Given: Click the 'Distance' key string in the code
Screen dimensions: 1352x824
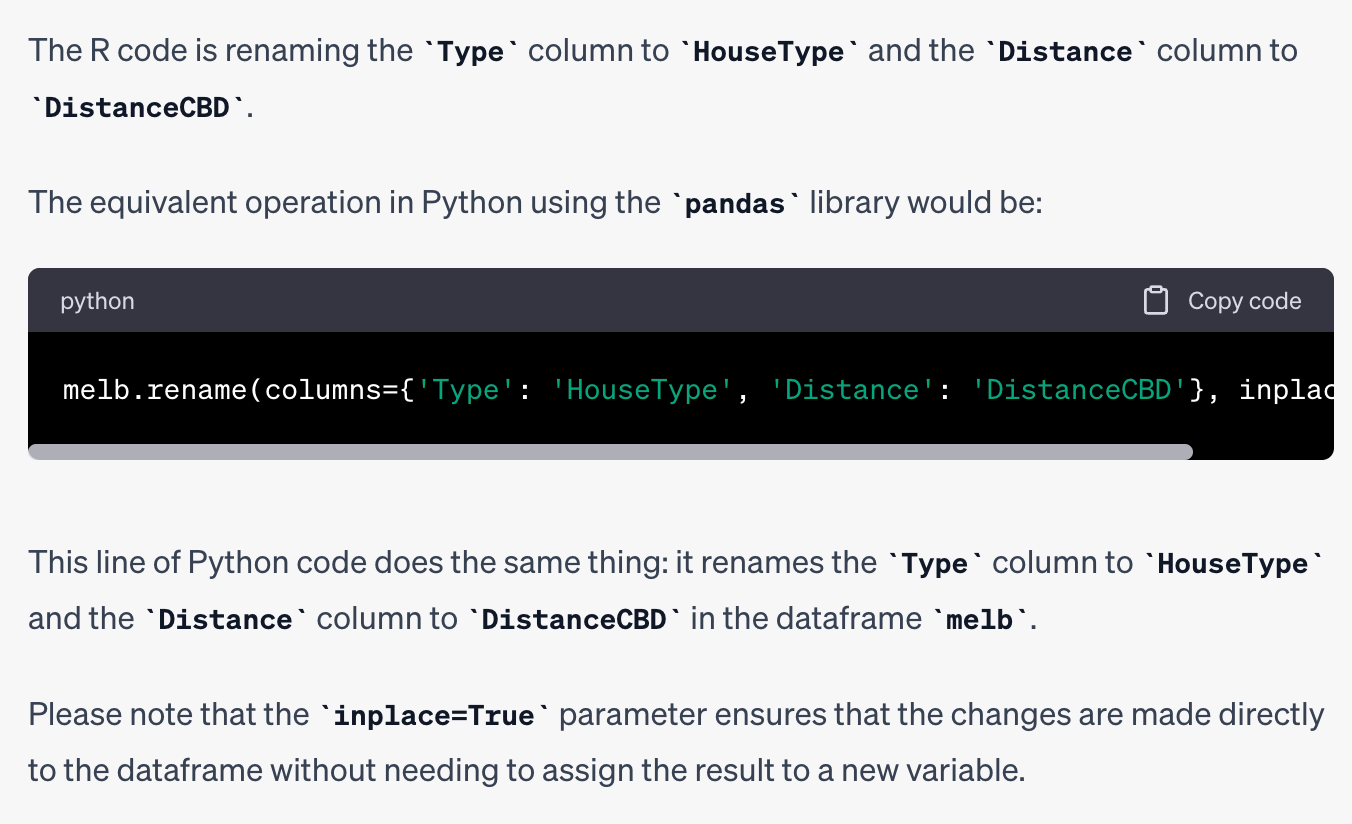Looking at the screenshot, I should (844, 389).
